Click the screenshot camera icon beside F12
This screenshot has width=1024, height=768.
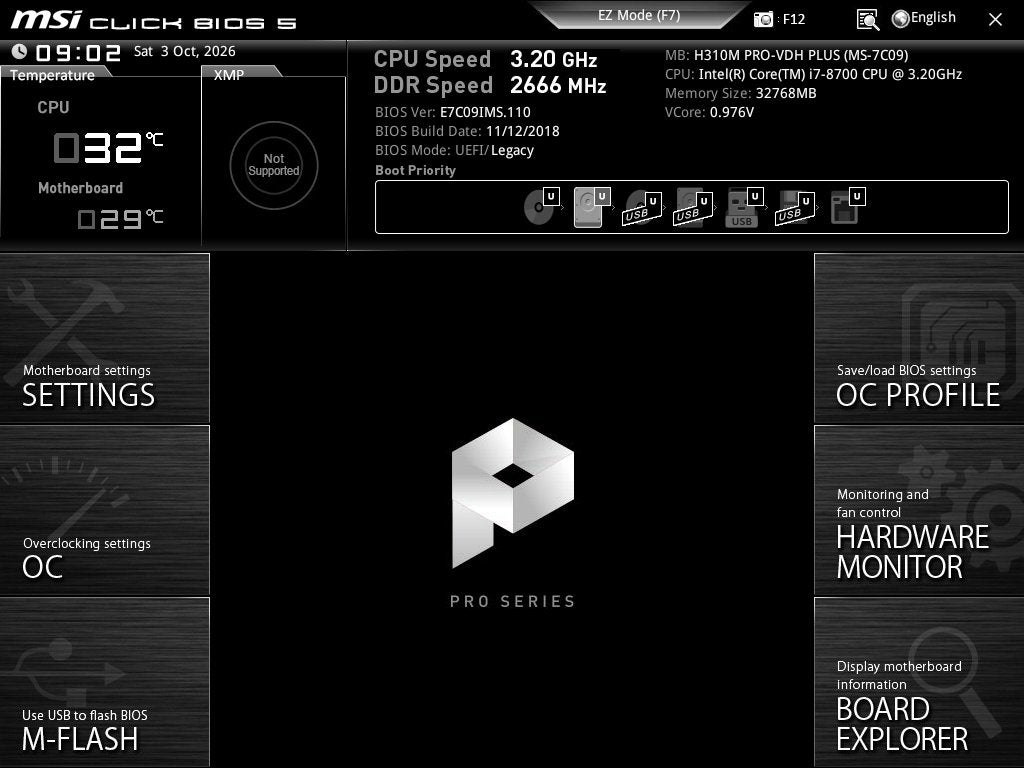click(x=763, y=19)
